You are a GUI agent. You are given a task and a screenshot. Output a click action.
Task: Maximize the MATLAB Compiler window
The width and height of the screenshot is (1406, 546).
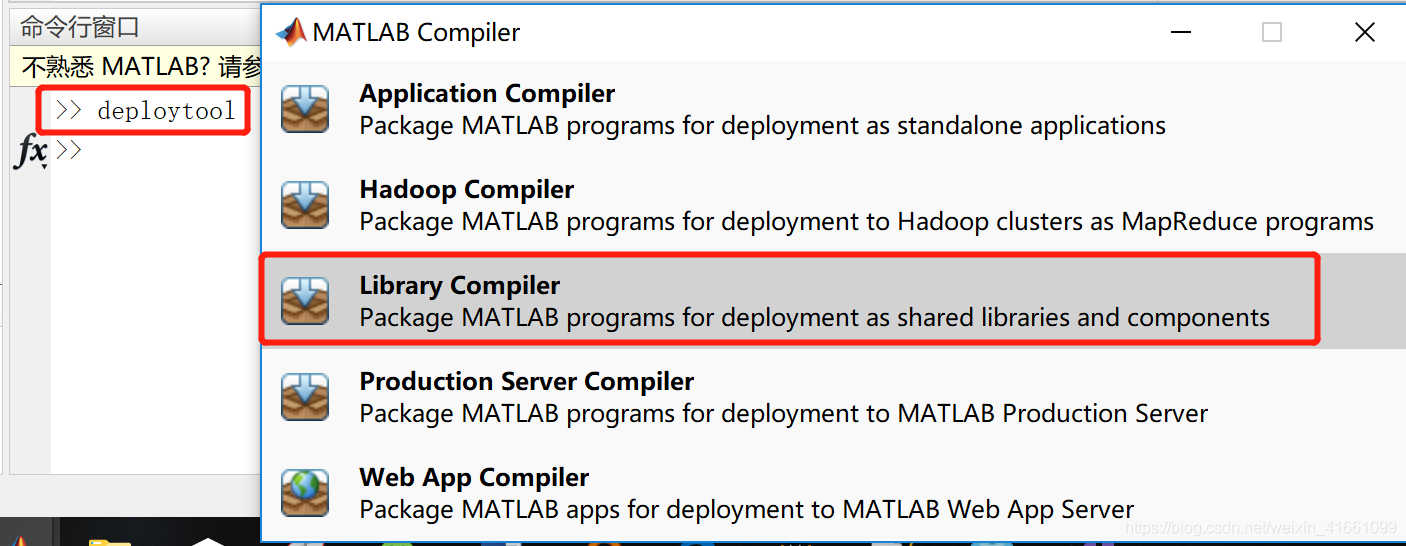pyautogui.click(x=1271, y=32)
